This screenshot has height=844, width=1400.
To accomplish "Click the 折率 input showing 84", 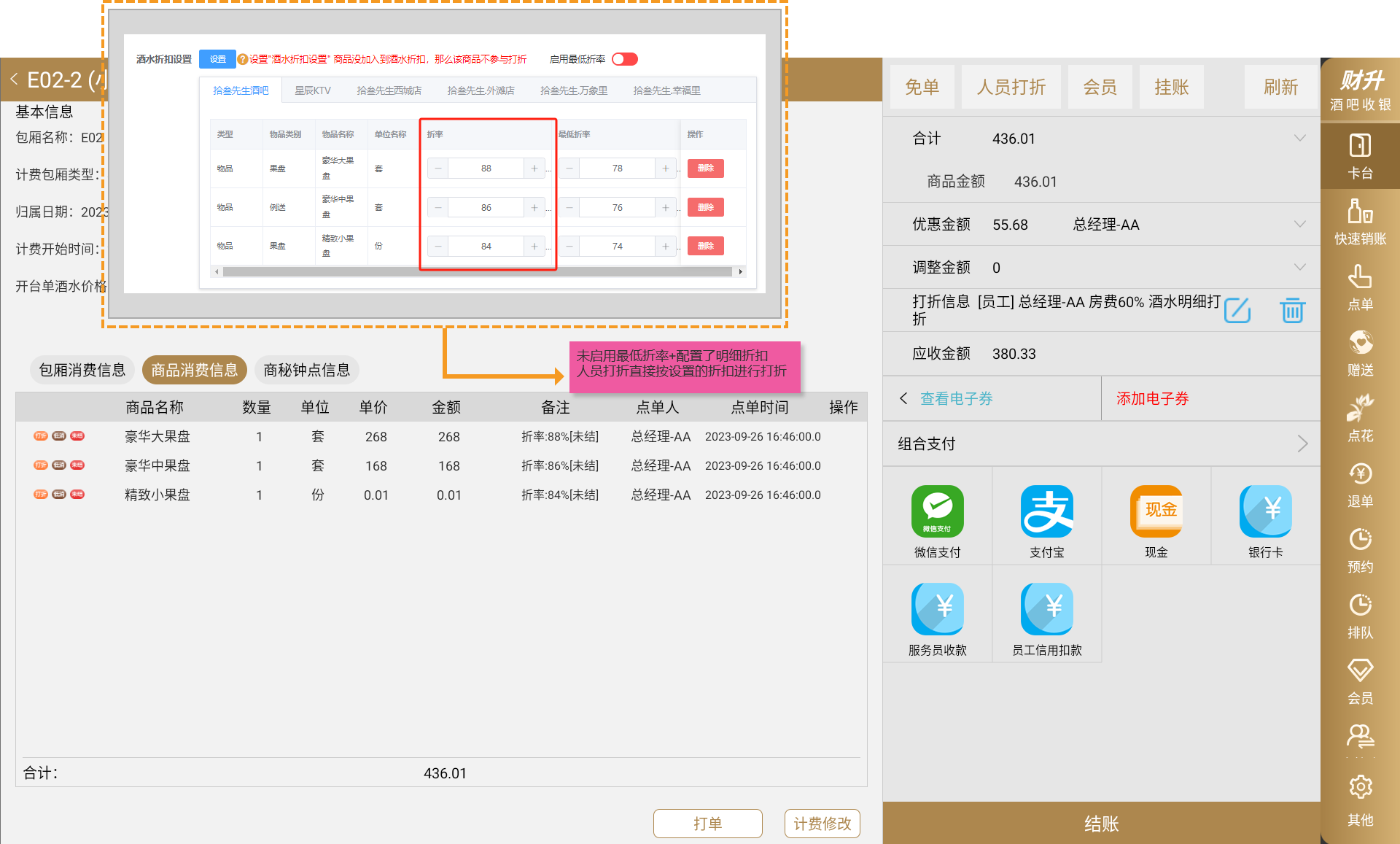I will pos(486,247).
